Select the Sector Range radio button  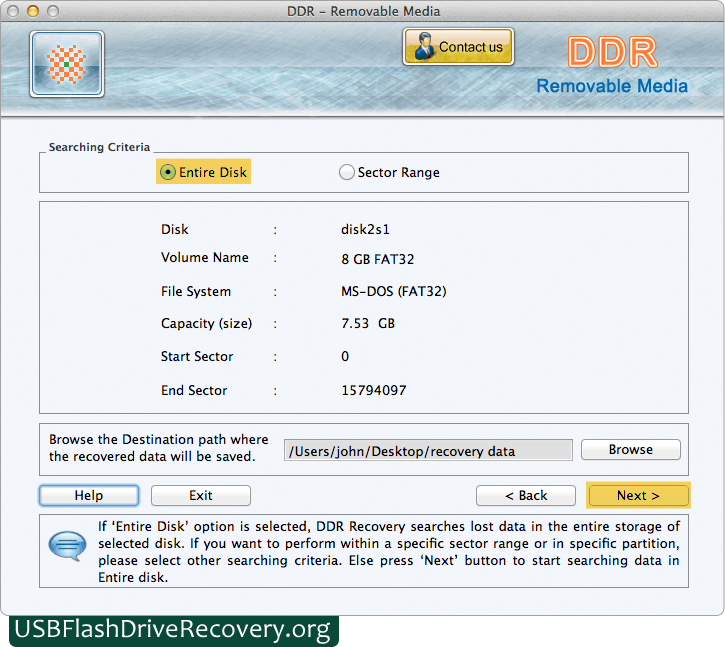tap(347, 172)
